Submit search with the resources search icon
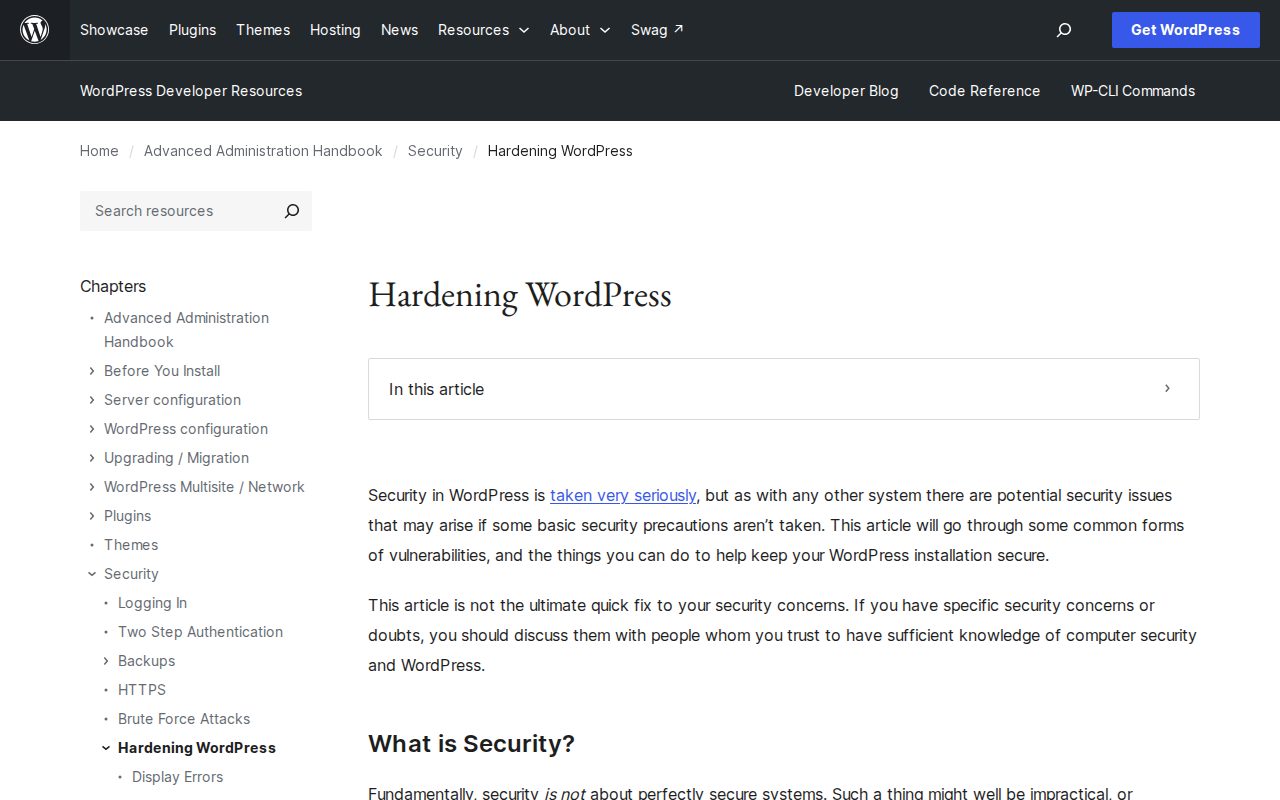This screenshot has width=1280, height=800. [292, 211]
